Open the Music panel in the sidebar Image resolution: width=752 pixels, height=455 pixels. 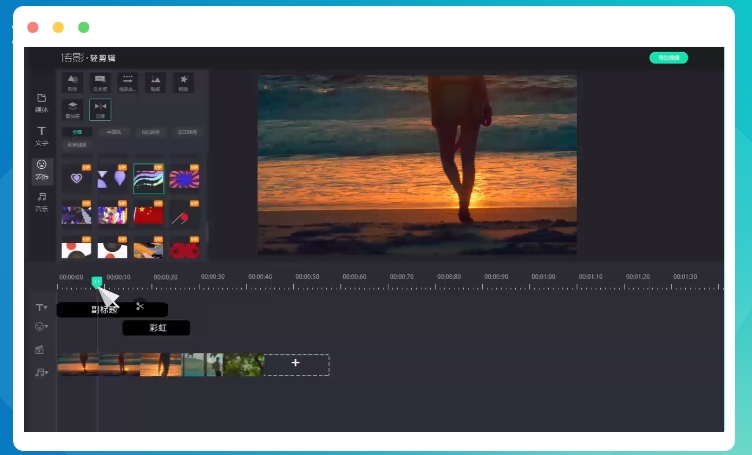[41, 200]
